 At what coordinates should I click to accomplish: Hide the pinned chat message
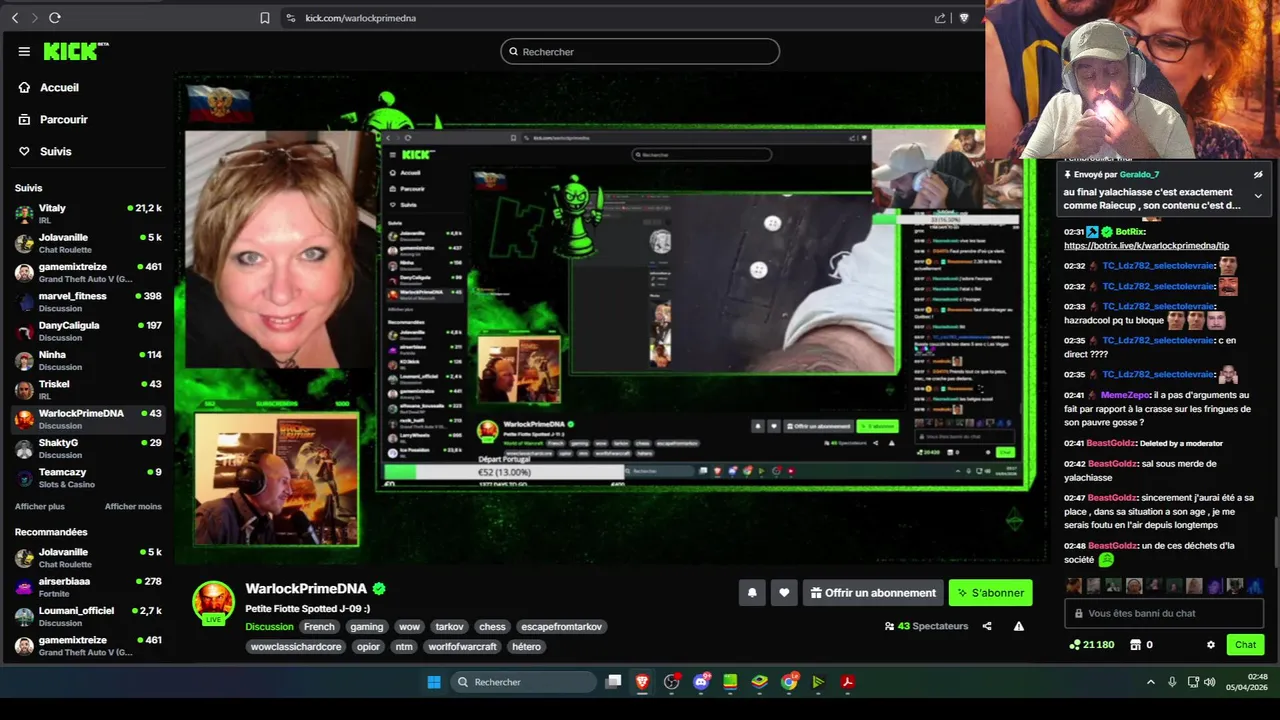(x=1258, y=175)
